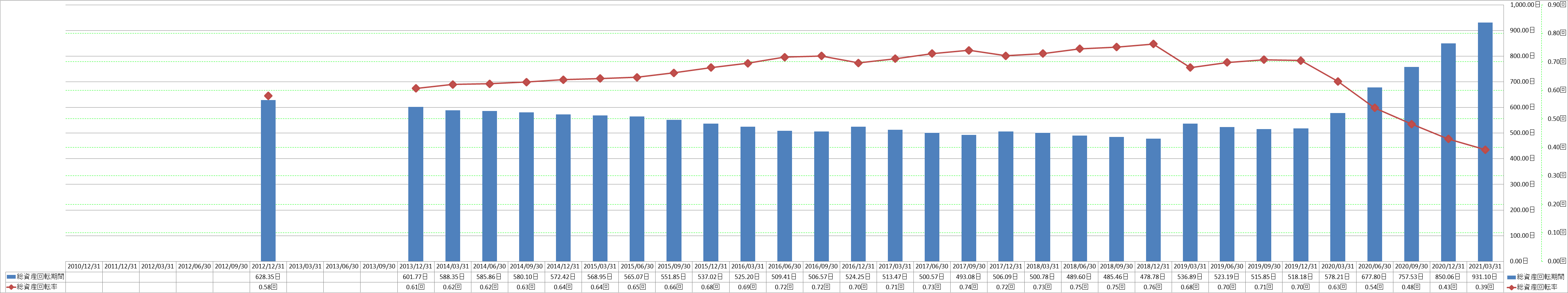This screenshot has height=293, width=1568.
Task: Click the turnover rate cell 0.76回
Action: coord(1153,287)
